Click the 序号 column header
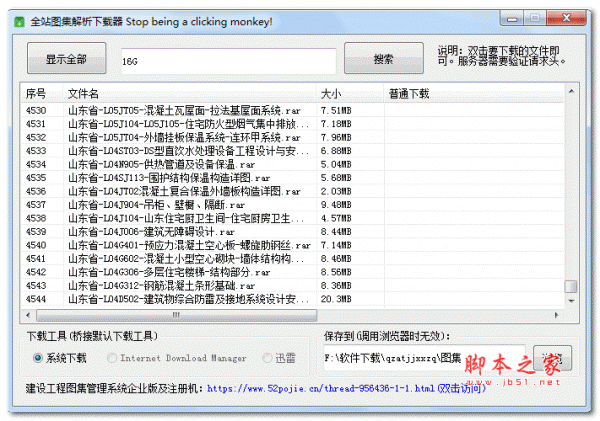This screenshot has width=600, height=421. tap(42, 94)
